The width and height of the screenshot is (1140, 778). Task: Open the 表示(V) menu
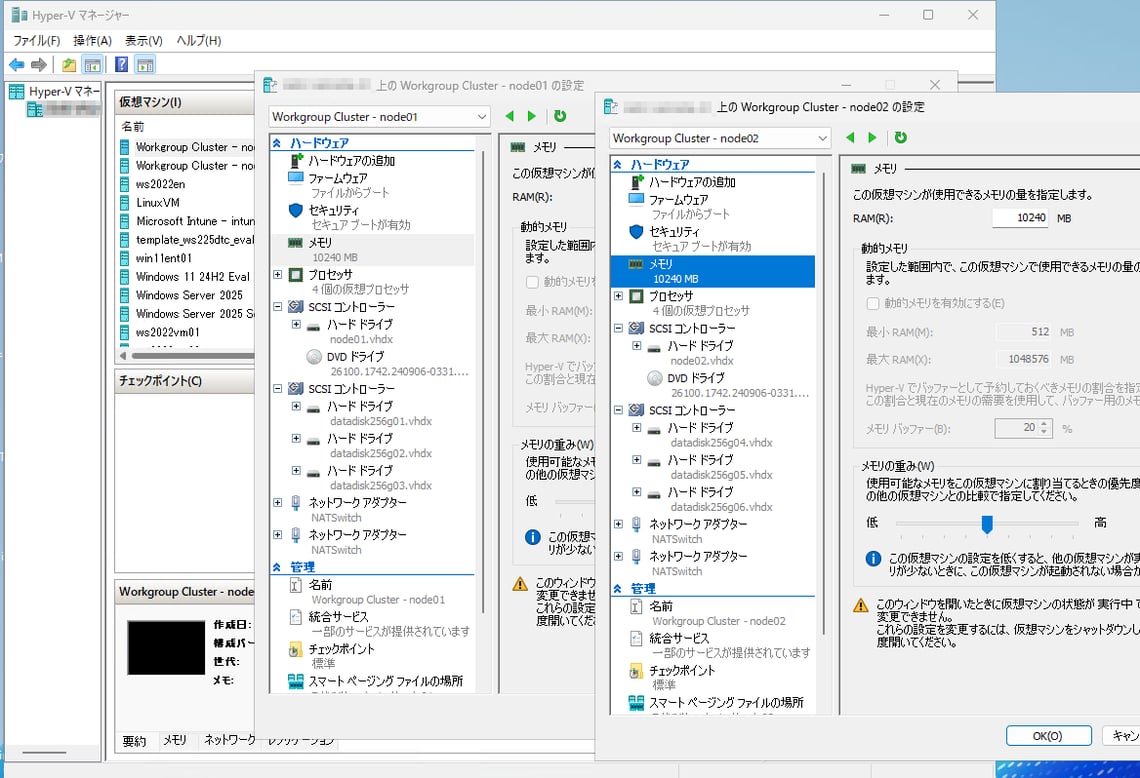click(x=143, y=41)
